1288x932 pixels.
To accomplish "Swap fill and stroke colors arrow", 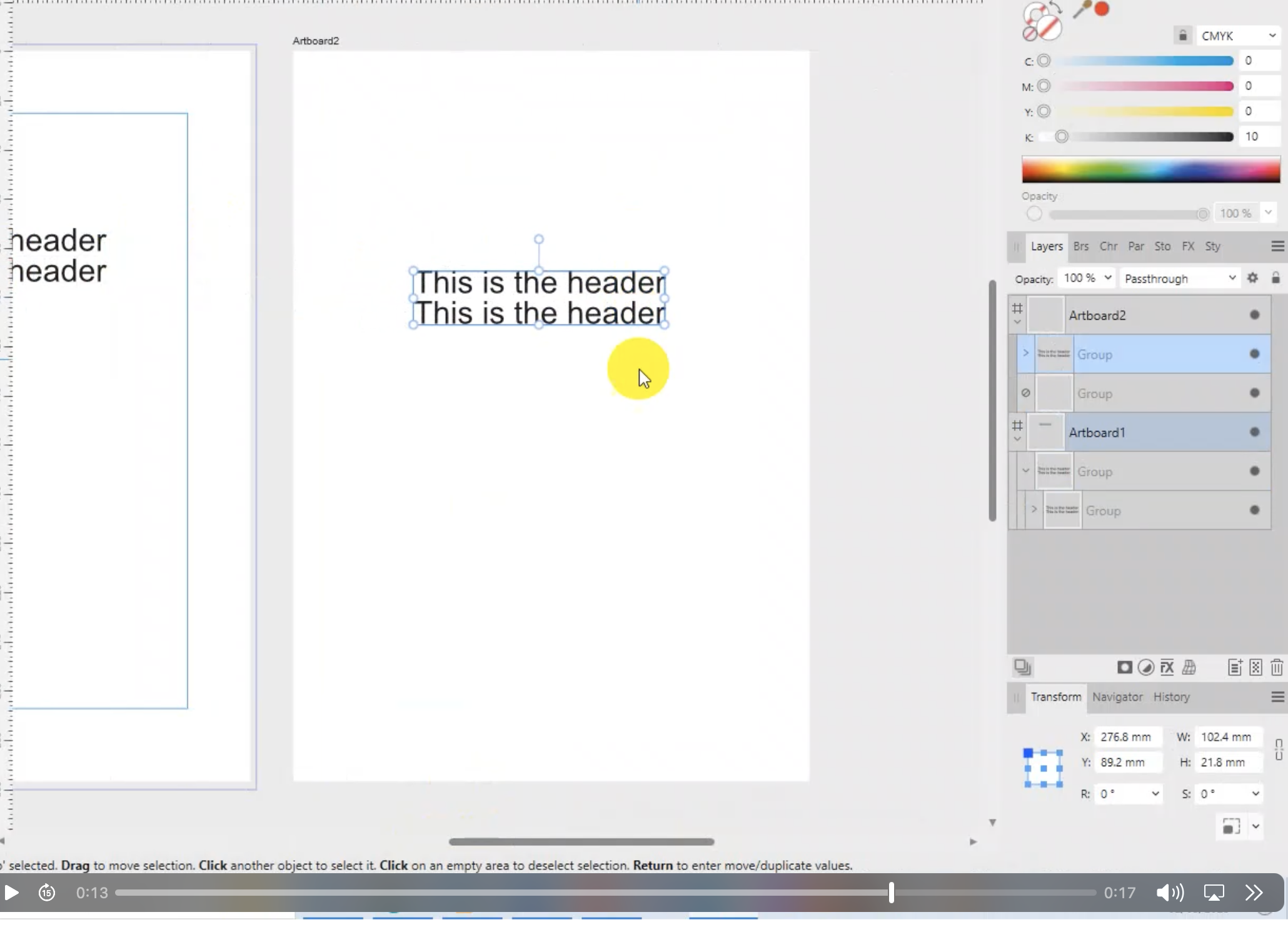I will (1055, 8).
